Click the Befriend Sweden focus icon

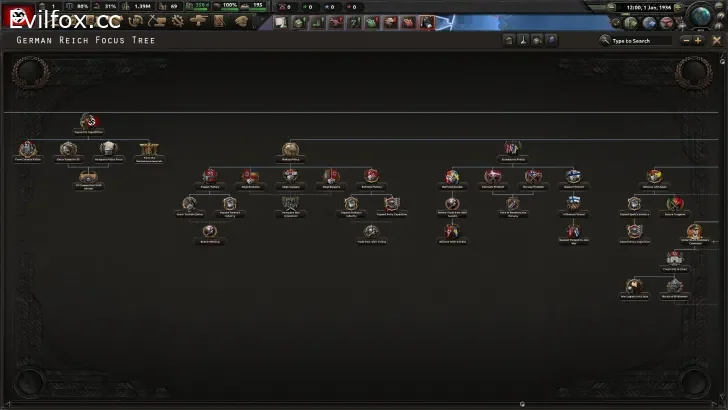(x=452, y=178)
